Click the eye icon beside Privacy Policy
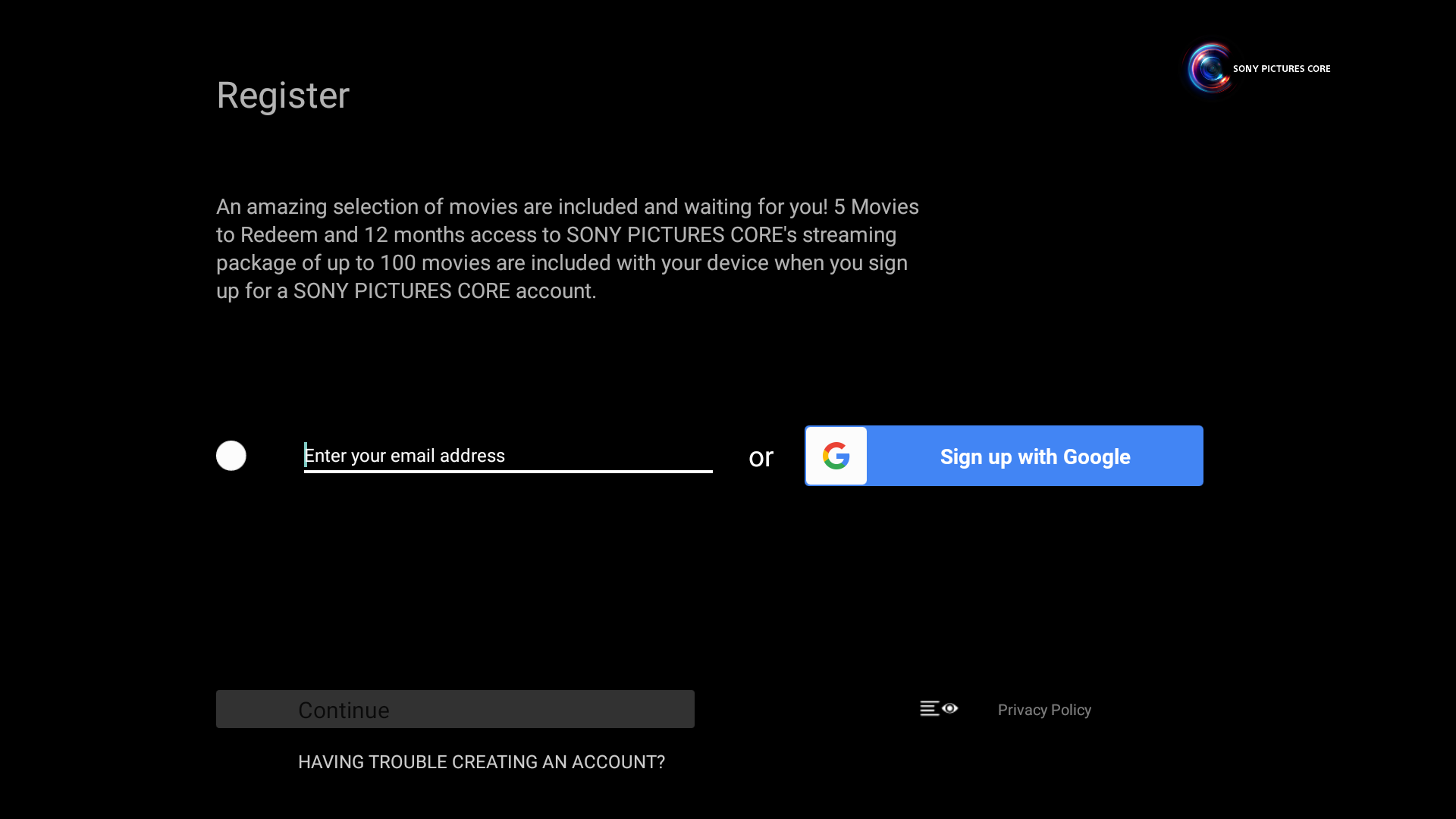 tap(950, 708)
